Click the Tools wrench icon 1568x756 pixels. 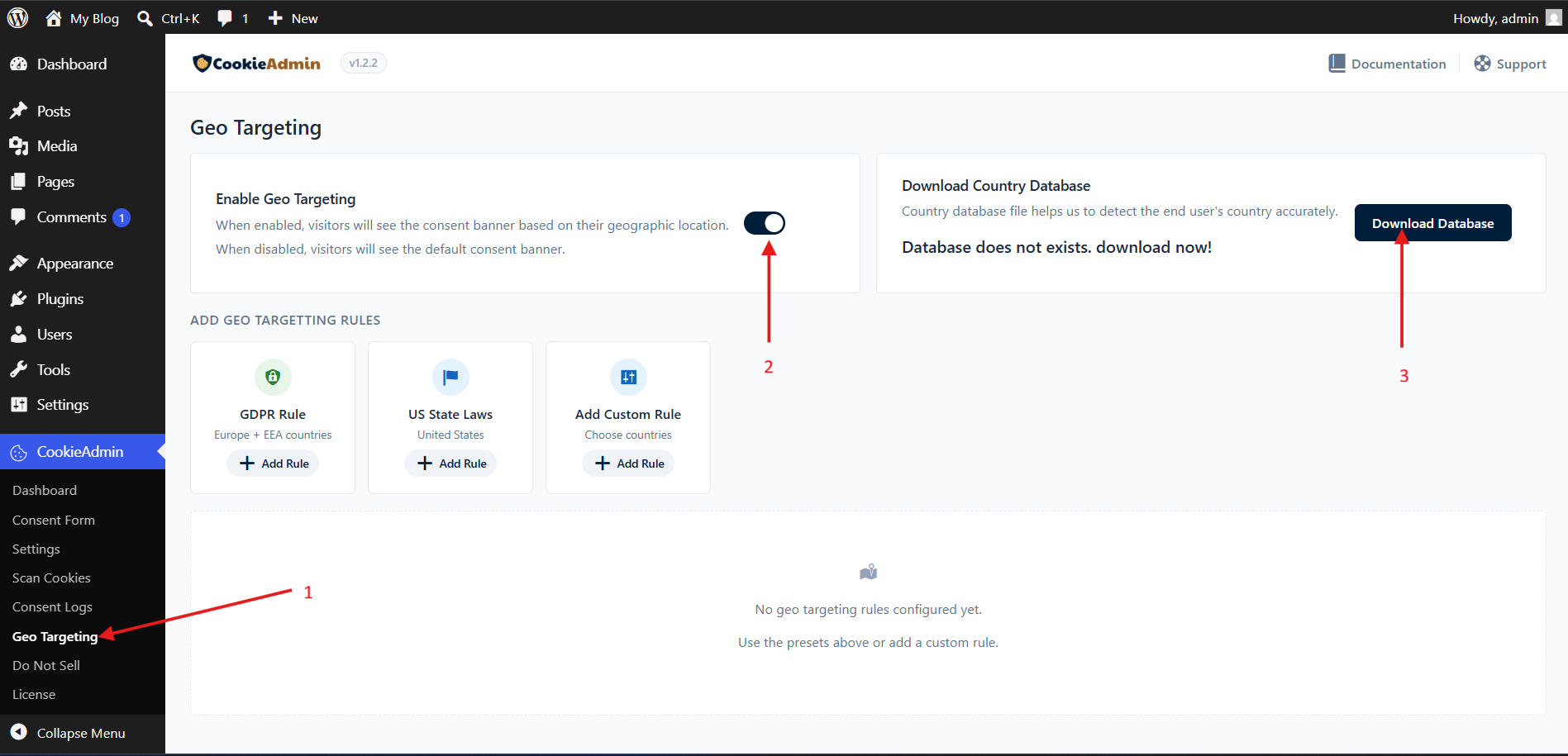tap(19, 370)
